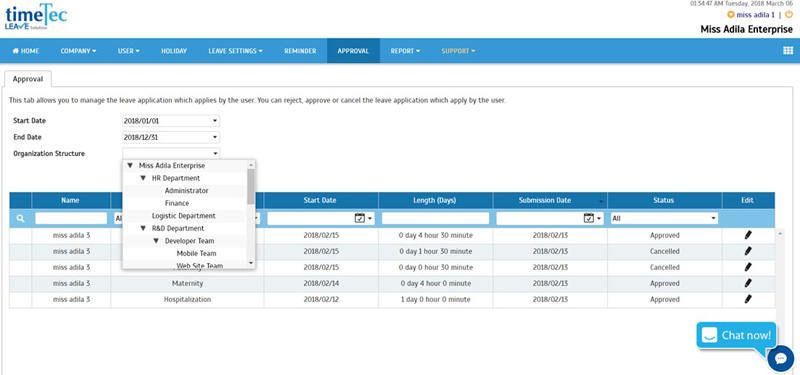Open the End Date dropdown 2018/12/31
The width and height of the screenshot is (800, 375).
(171, 137)
